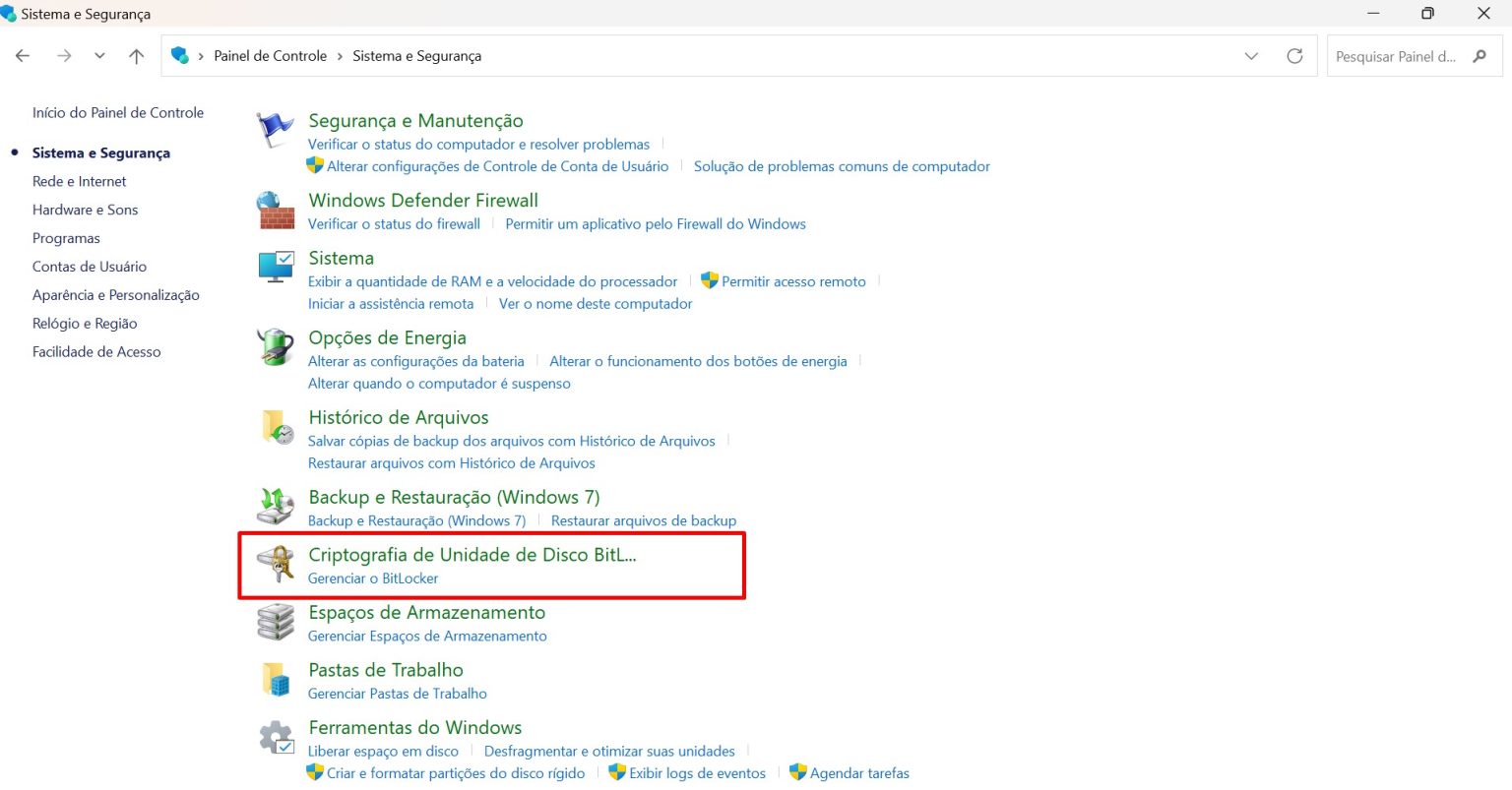The height and width of the screenshot is (790, 1512).
Task: Open the recent locations dropdown arrow
Action: pyautogui.click(x=99, y=56)
